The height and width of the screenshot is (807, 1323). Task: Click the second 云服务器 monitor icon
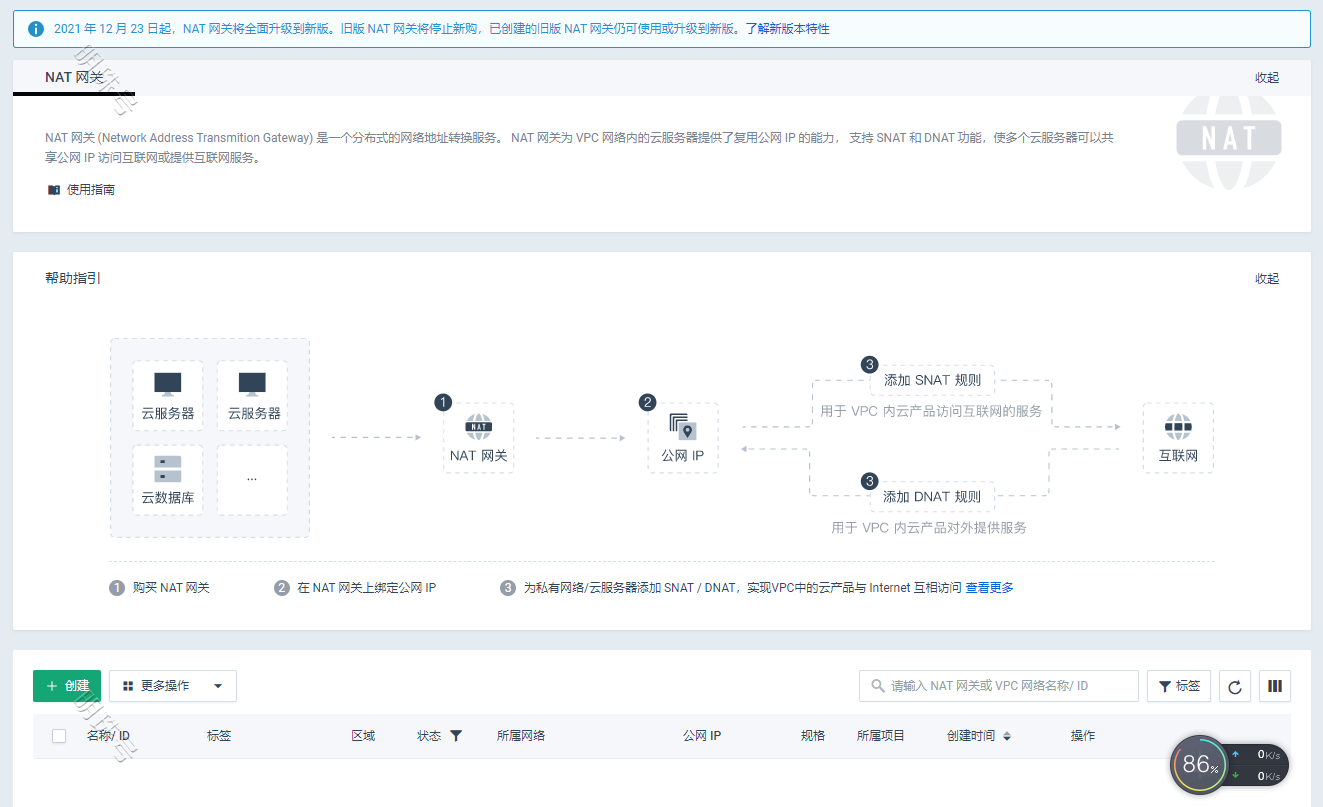pos(252,385)
